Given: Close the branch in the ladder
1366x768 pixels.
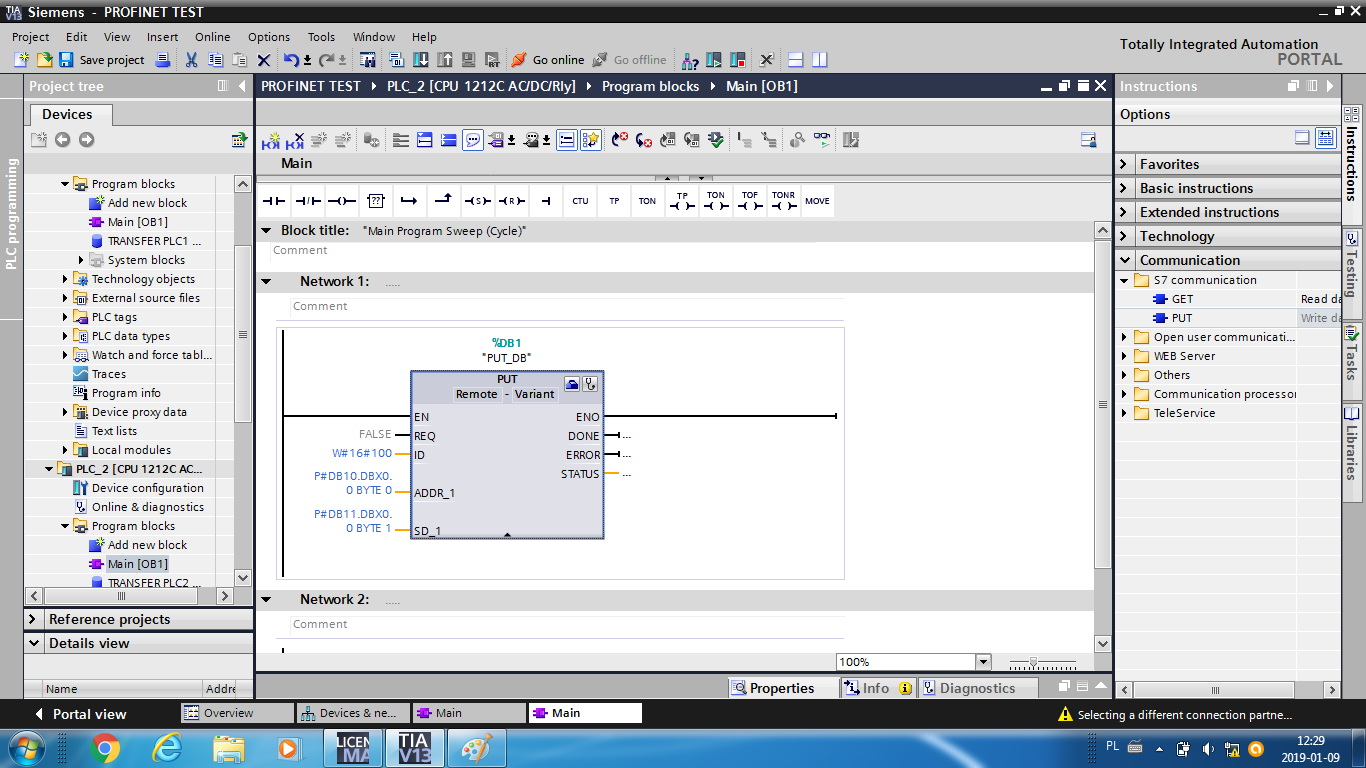Looking at the screenshot, I should click(x=443, y=201).
